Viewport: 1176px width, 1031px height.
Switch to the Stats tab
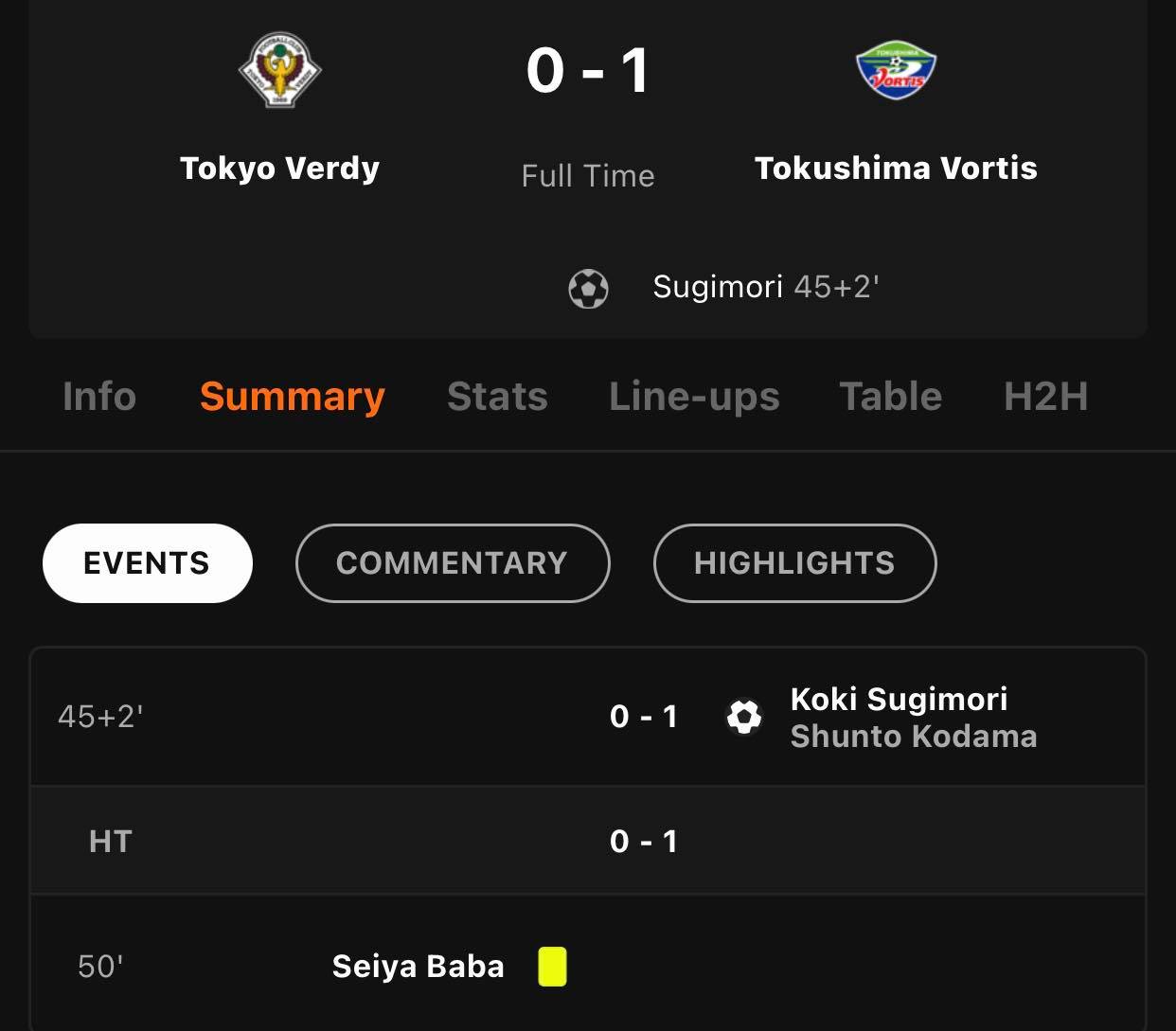point(497,397)
